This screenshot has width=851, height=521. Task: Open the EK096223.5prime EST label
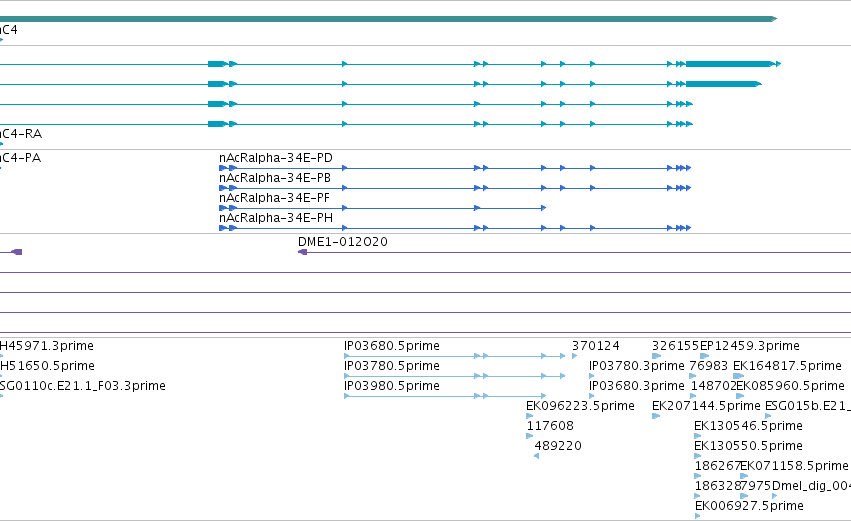point(580,406)
